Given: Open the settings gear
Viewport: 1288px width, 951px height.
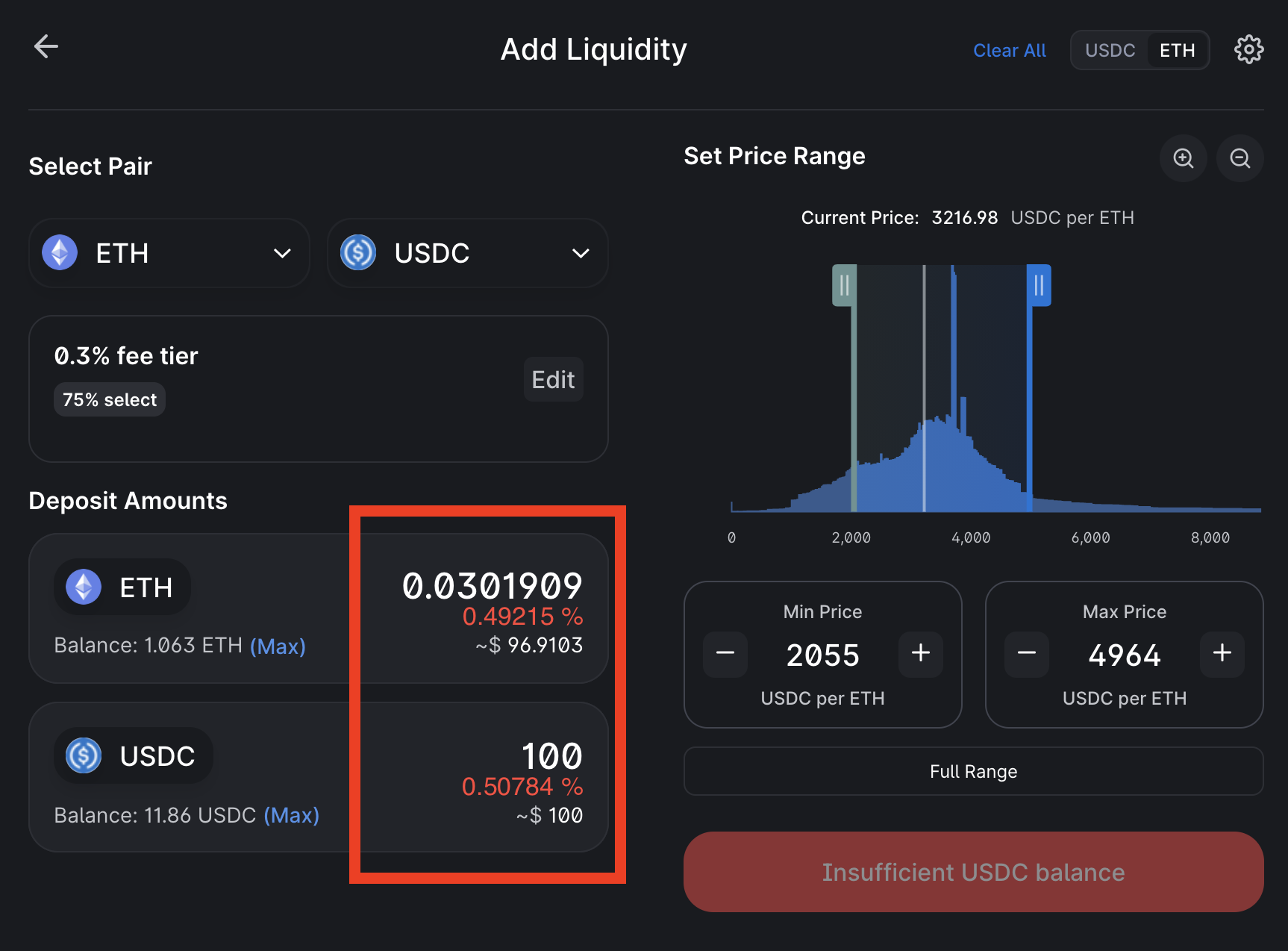Looking at the screenshot, I should (1249, 49).
